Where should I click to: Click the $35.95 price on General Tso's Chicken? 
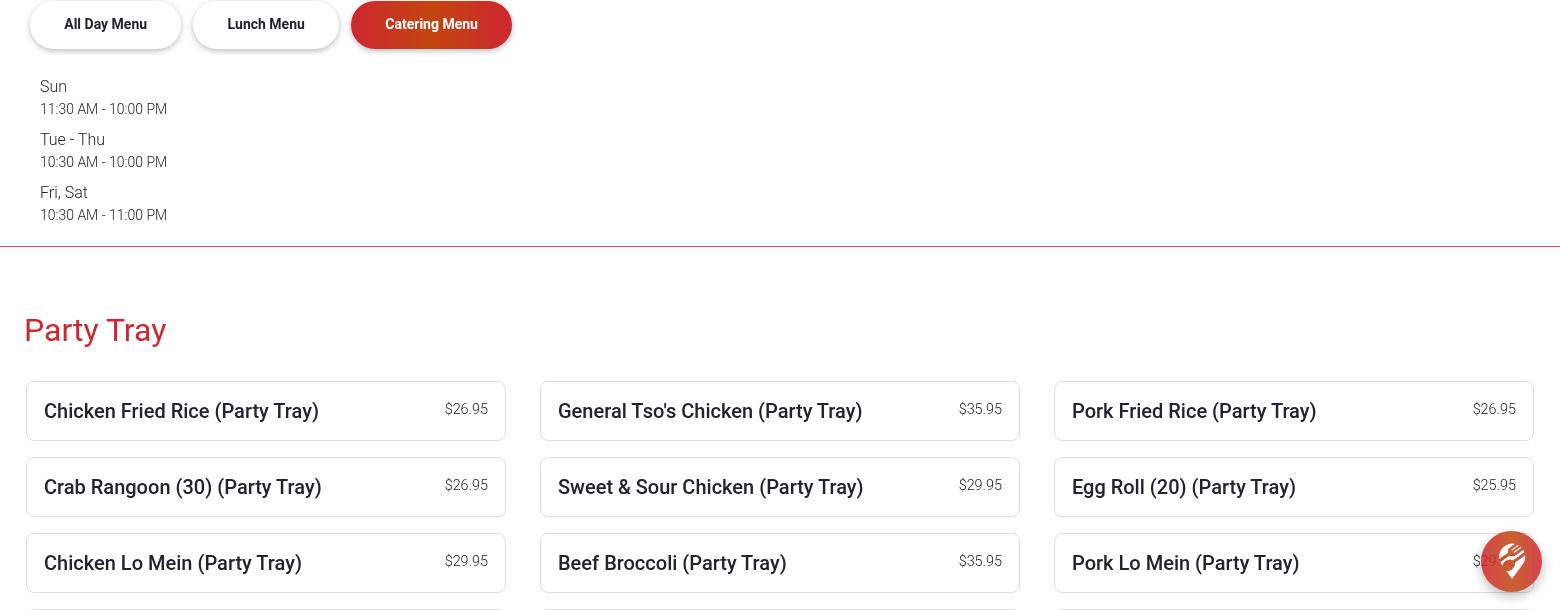click(x=980, y=409)
